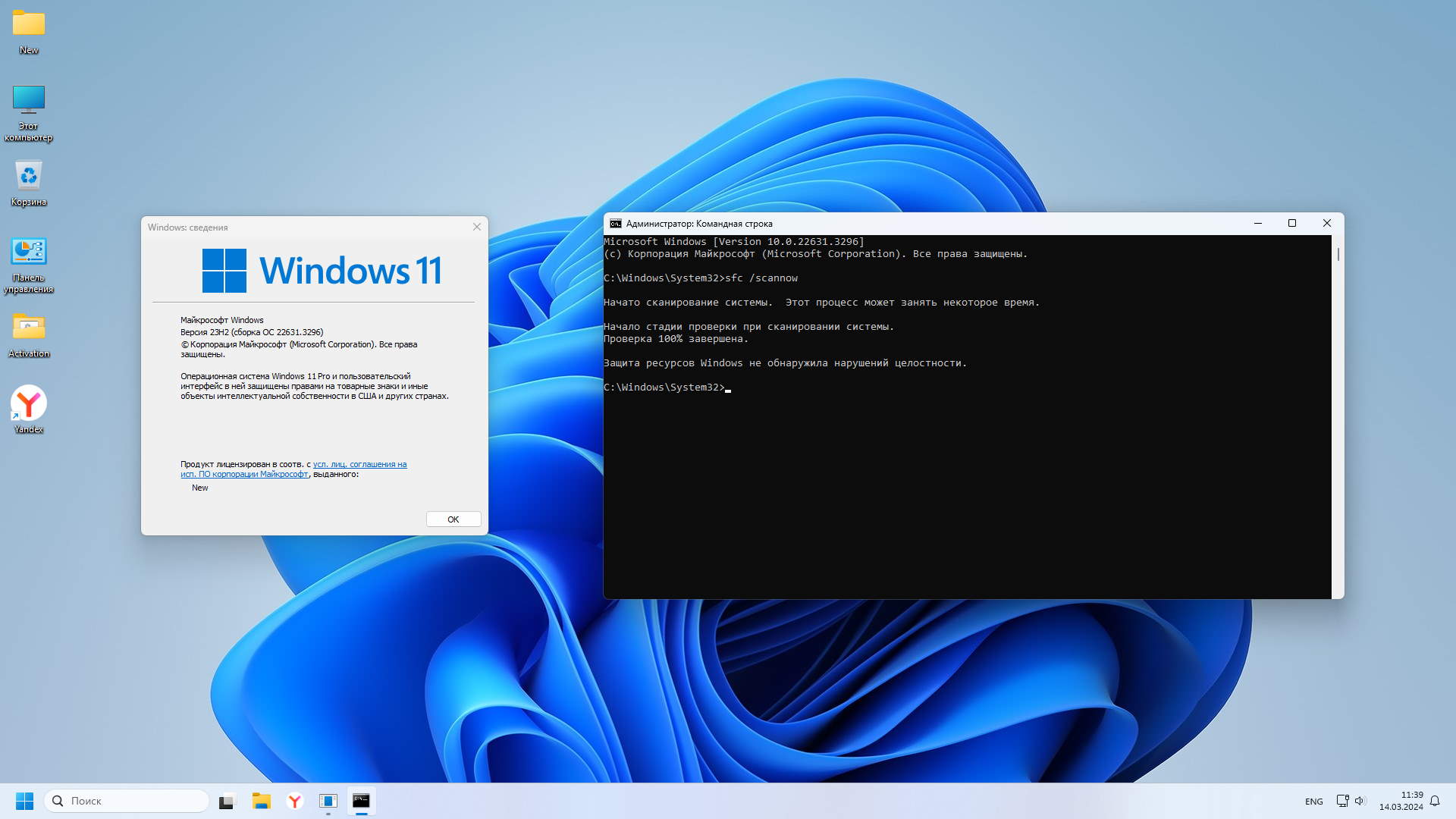
Task: Switch to winver window in taskbar
Action: [x=328, y=801]
